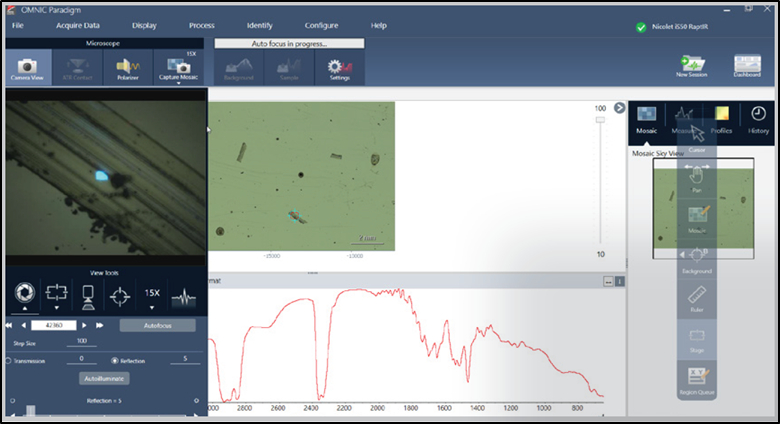Viewport: 780px width, 424px height.
Task: Click the Sample collection icon
Action: click(289, 68)
